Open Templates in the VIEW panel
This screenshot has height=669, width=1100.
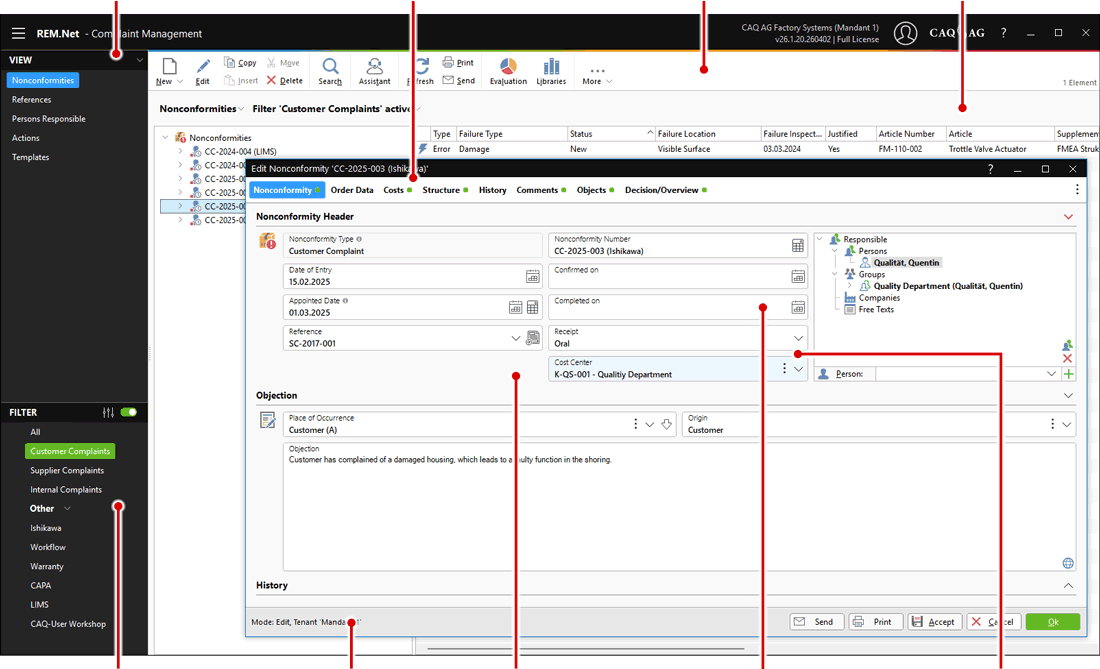coord(30,157)
